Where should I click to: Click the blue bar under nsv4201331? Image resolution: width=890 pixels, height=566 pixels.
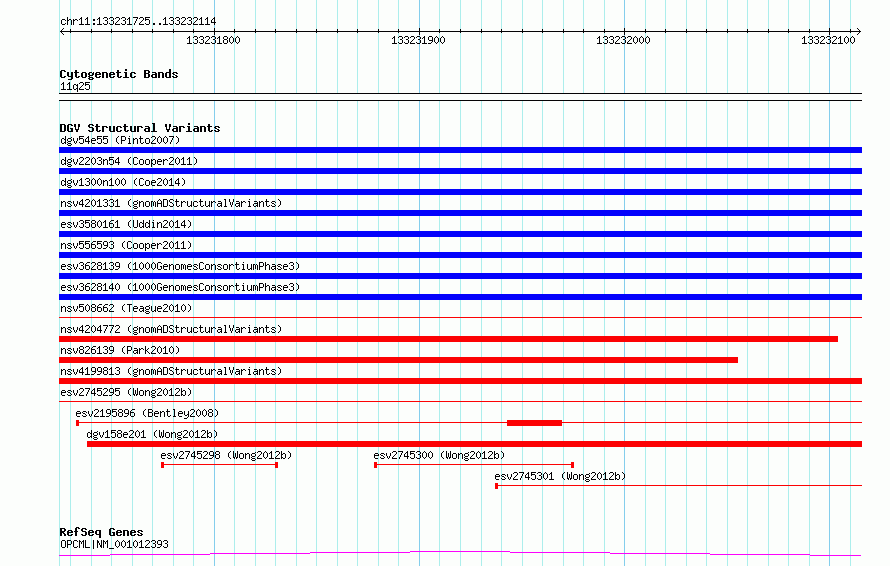460,213
